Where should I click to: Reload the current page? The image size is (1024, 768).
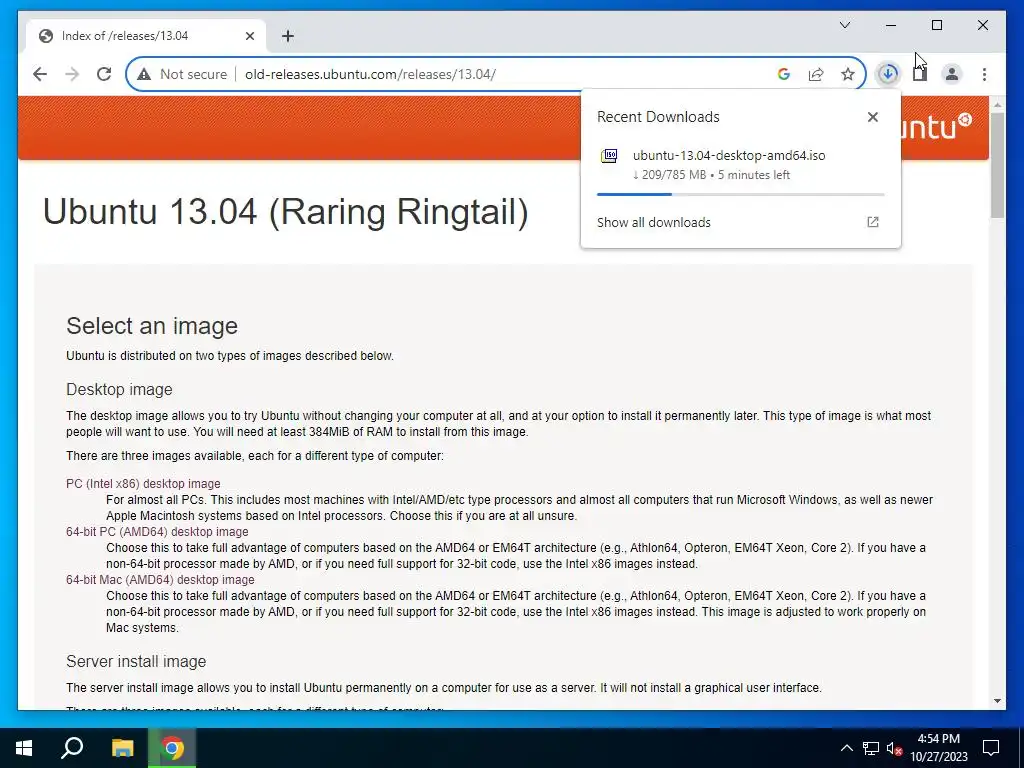(x=104, y=74)
